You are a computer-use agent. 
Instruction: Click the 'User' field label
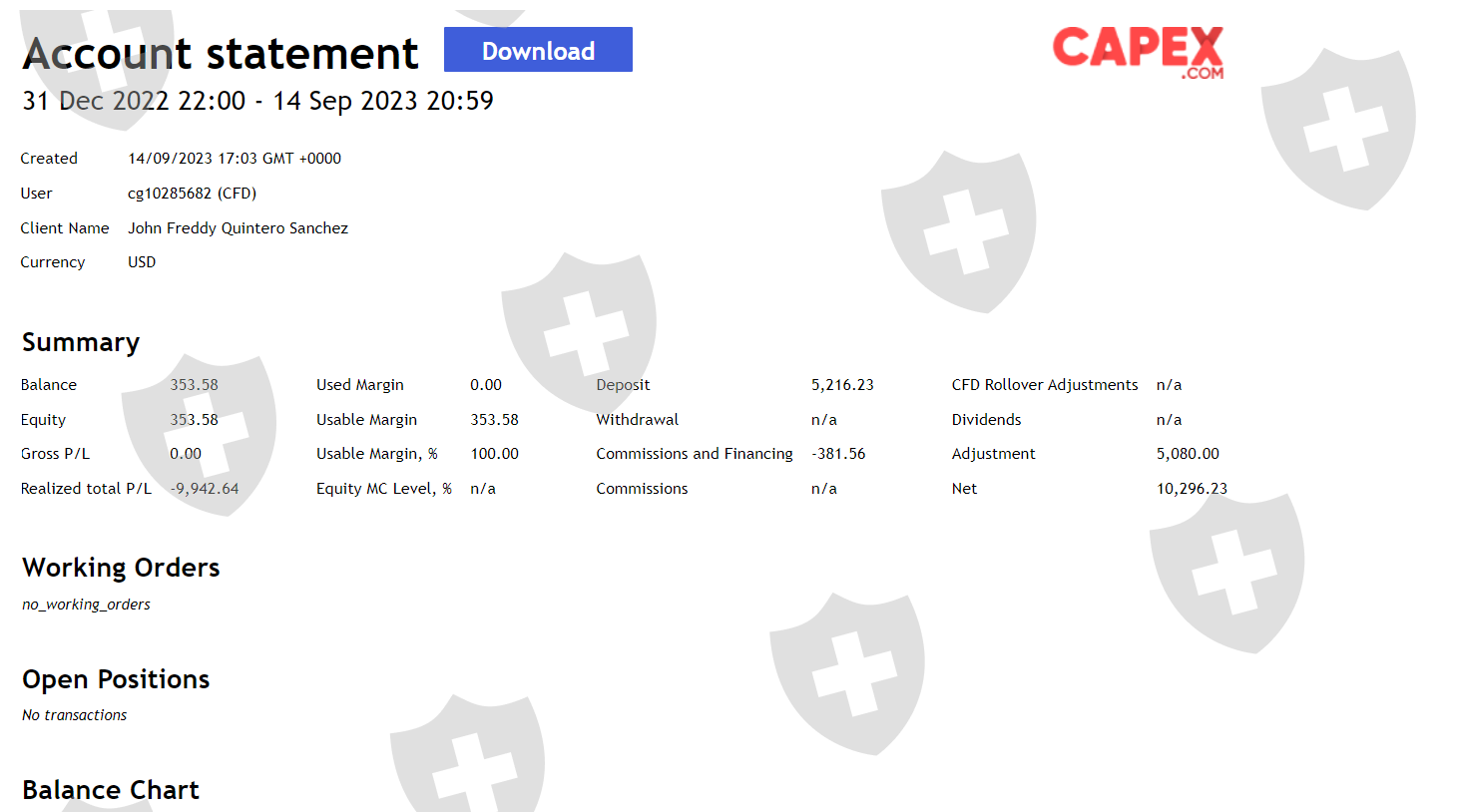coord(36,194)
